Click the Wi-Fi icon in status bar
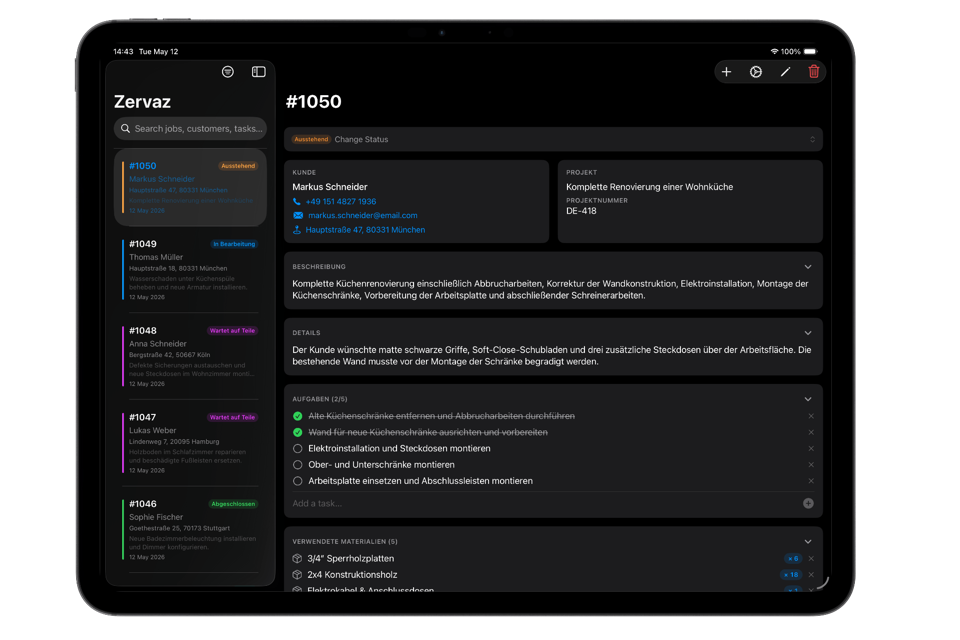Viewport: 960px width, 640px height. point(774,51)
